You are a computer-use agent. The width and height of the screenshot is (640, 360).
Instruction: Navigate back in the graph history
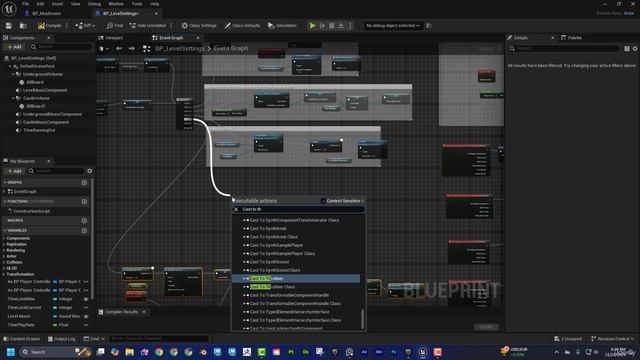[x=119, y=49]
